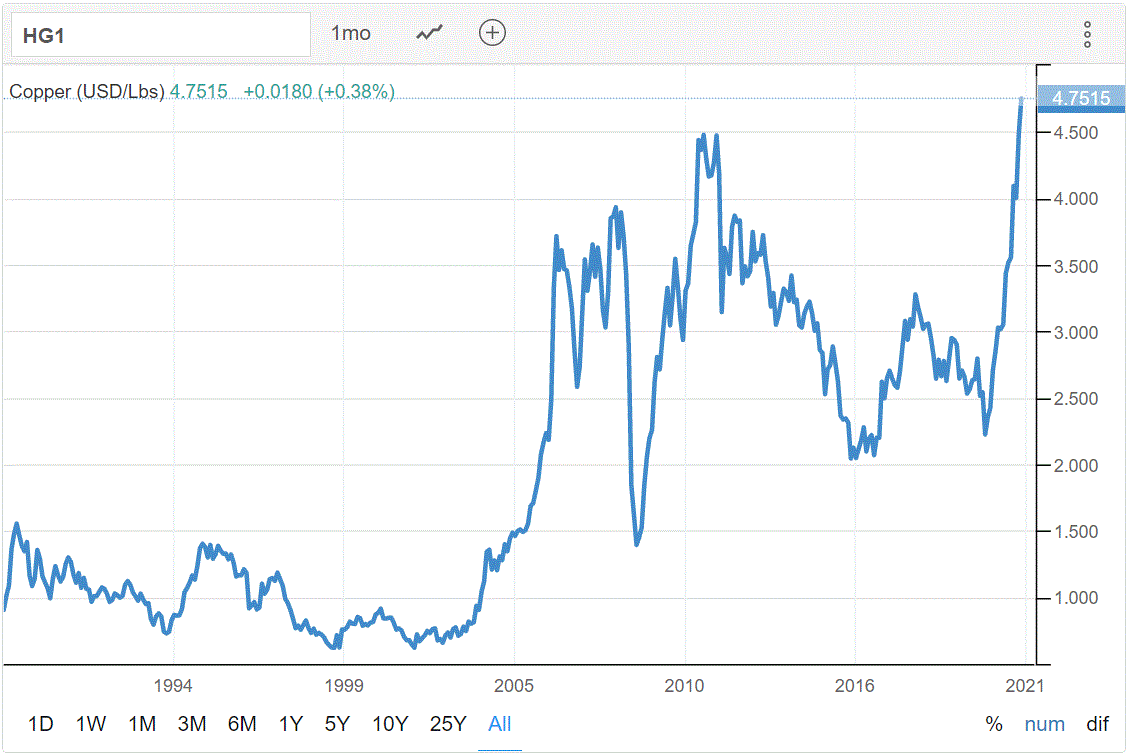Viewport: 1128px width, 755px height.
Task: Open the chart type line icon
Action: pos(429,33)
